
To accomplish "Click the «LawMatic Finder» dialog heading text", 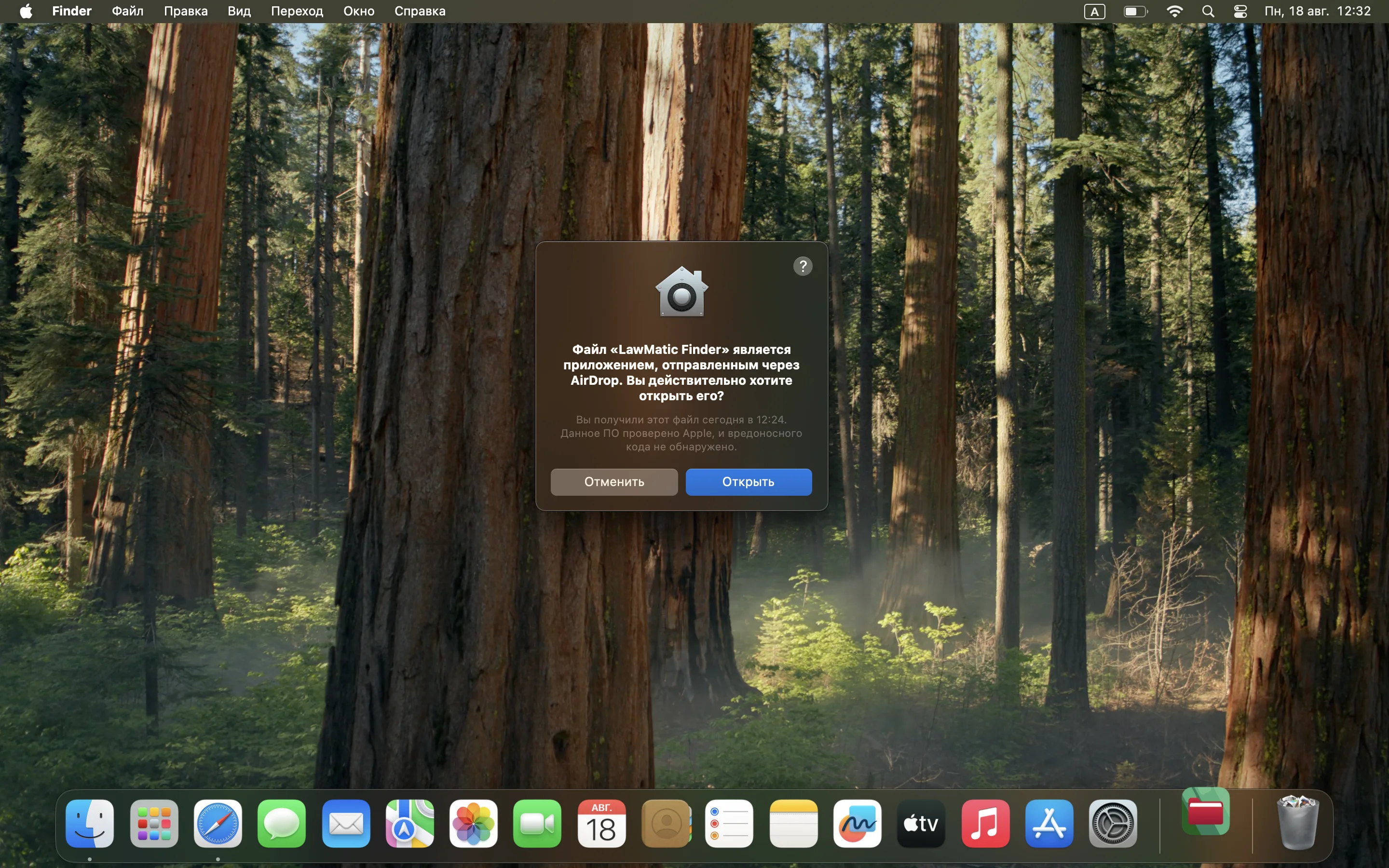I will coord(681,373).
